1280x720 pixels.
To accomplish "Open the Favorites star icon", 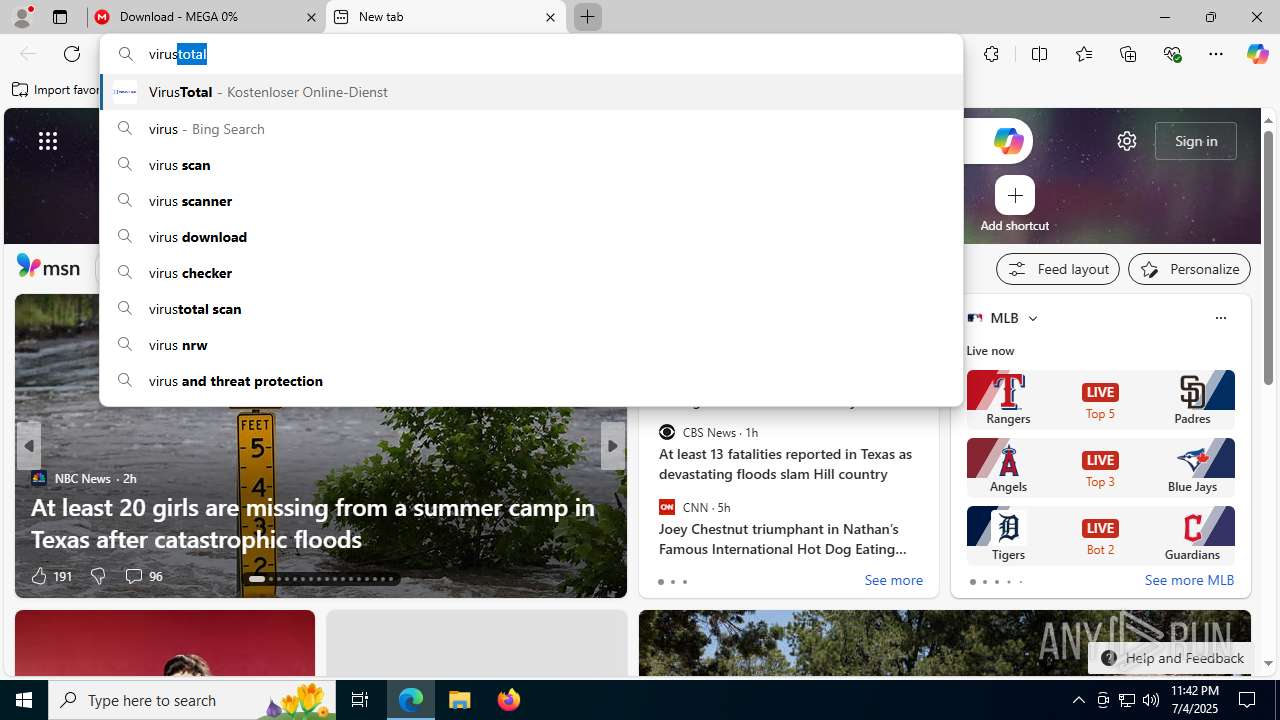I will (1084, 54).
